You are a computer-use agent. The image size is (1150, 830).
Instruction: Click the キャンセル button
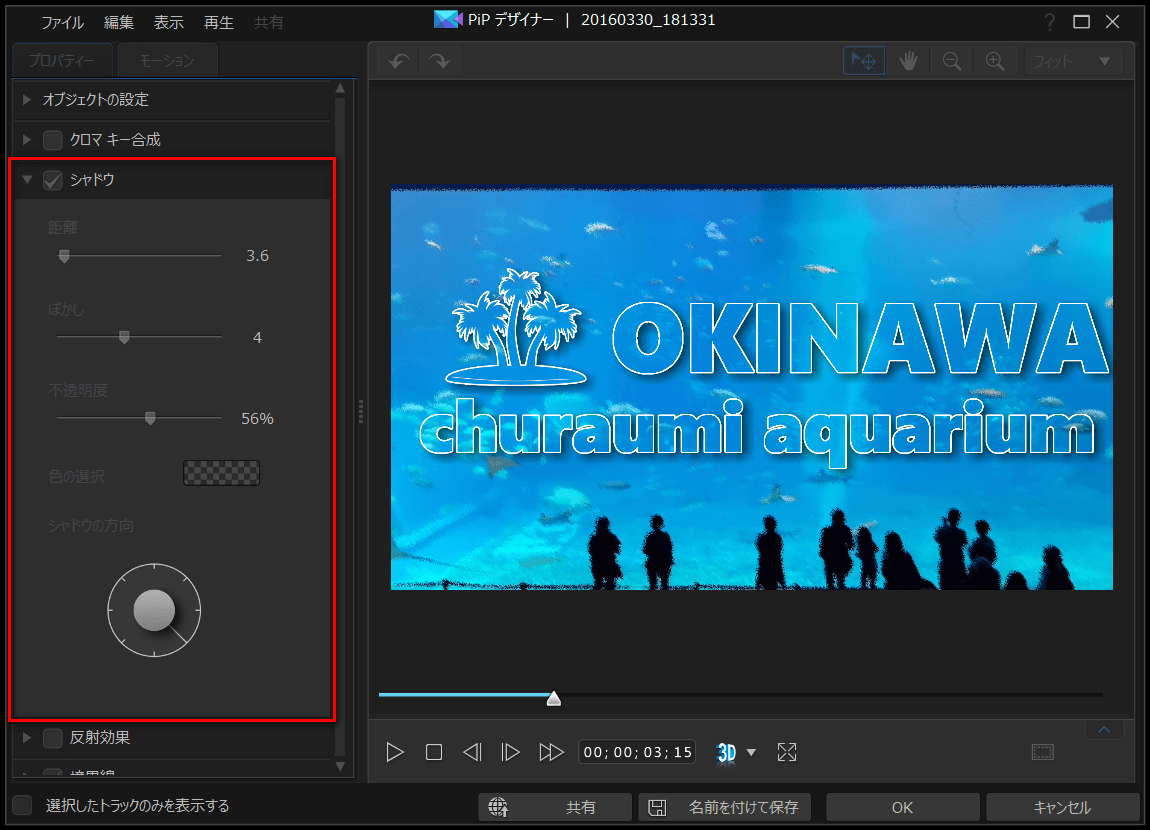click(x=1063, y=807)
